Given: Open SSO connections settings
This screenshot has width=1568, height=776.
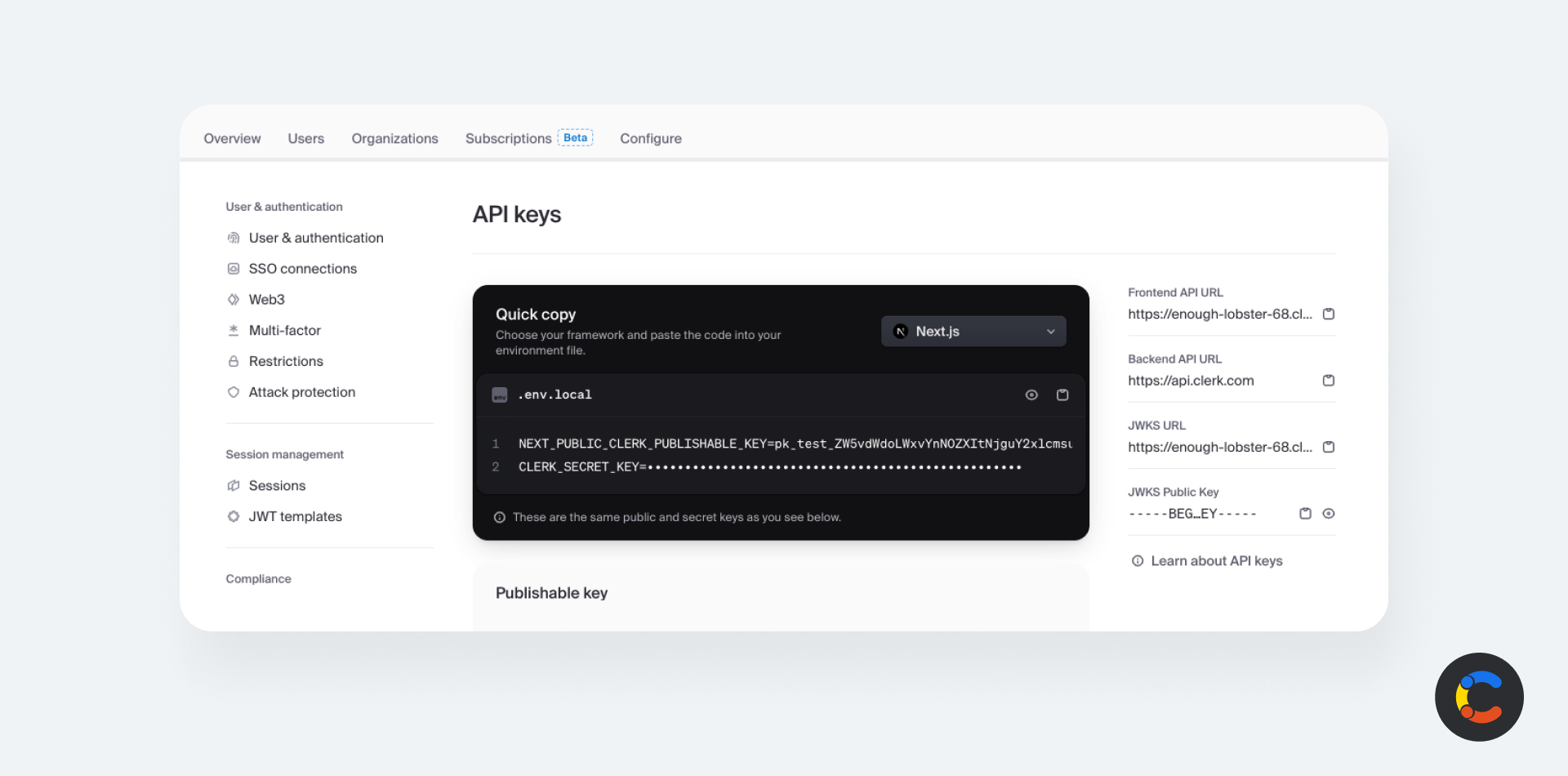Looking at the screenshot, I should coord(302,269).
